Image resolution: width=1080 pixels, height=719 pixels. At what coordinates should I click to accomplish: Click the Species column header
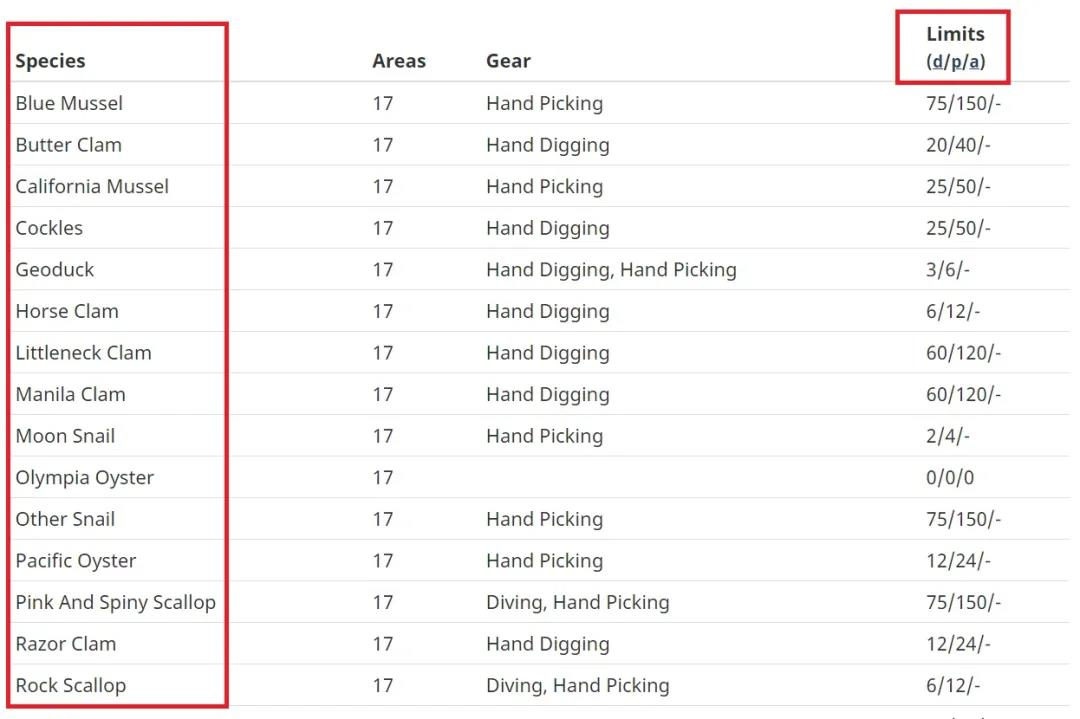point(50,61)
